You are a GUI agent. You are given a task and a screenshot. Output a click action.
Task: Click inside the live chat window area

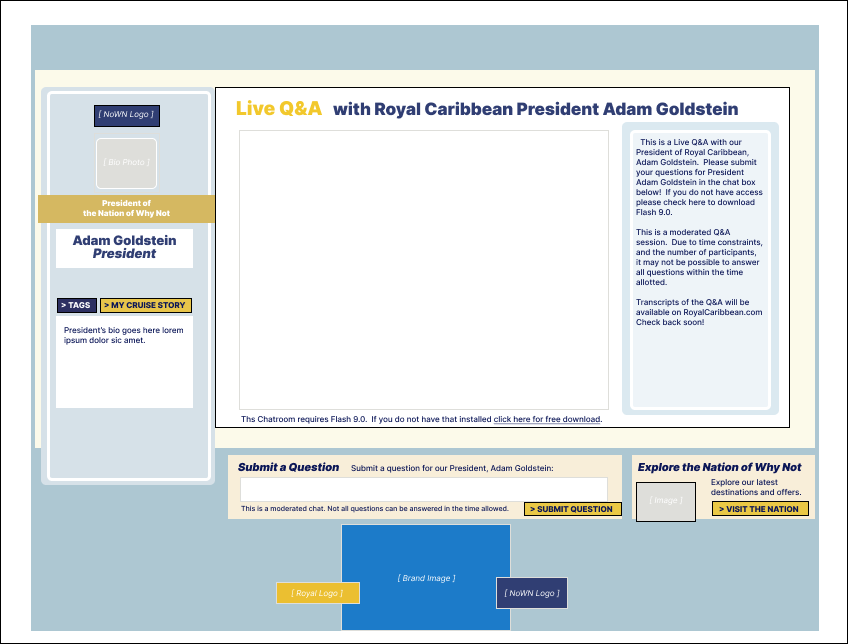click(x=423, y=270)
